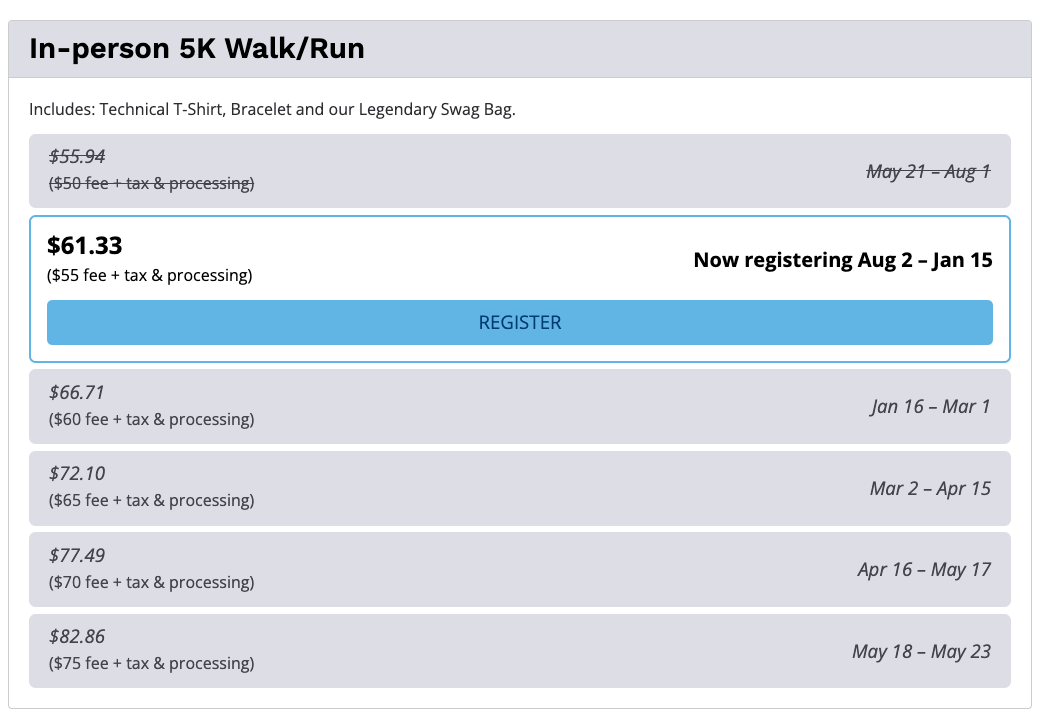
Task: Click the Jan 16 – Mar 1 date range
Action: pos(930,406)
